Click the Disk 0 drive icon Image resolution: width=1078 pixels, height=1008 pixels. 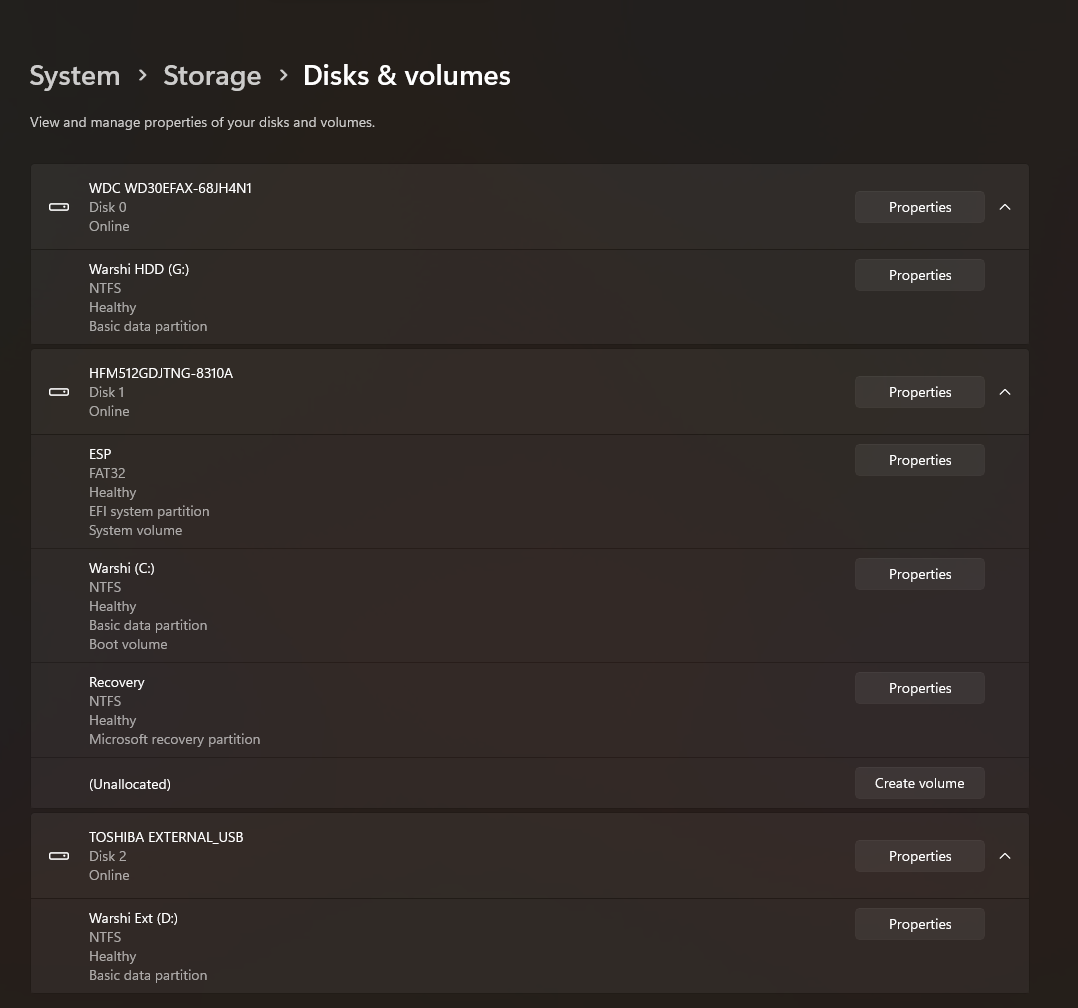pos(59,207)
